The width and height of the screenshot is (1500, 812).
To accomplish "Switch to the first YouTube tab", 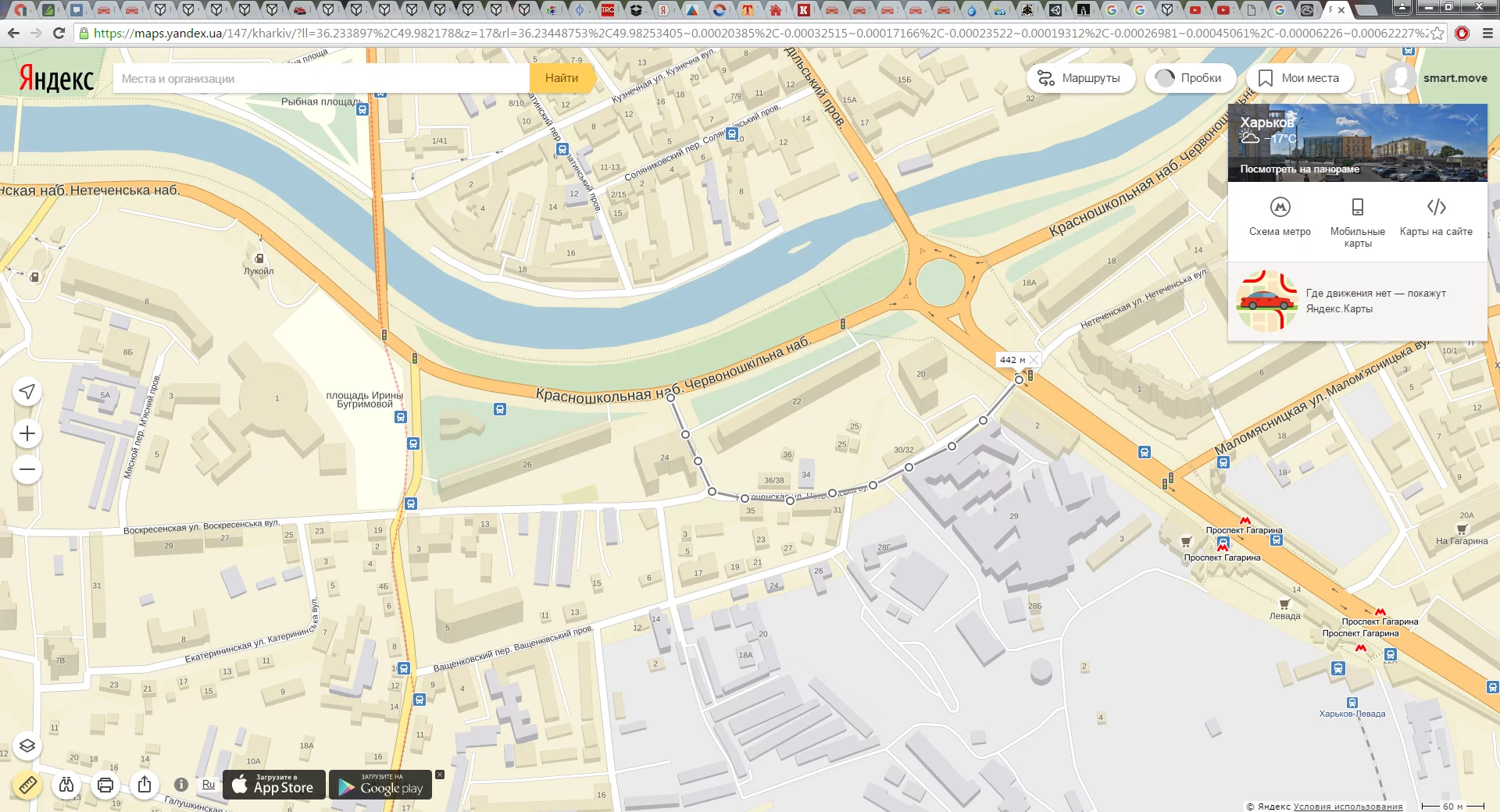I will (1195, 10).
